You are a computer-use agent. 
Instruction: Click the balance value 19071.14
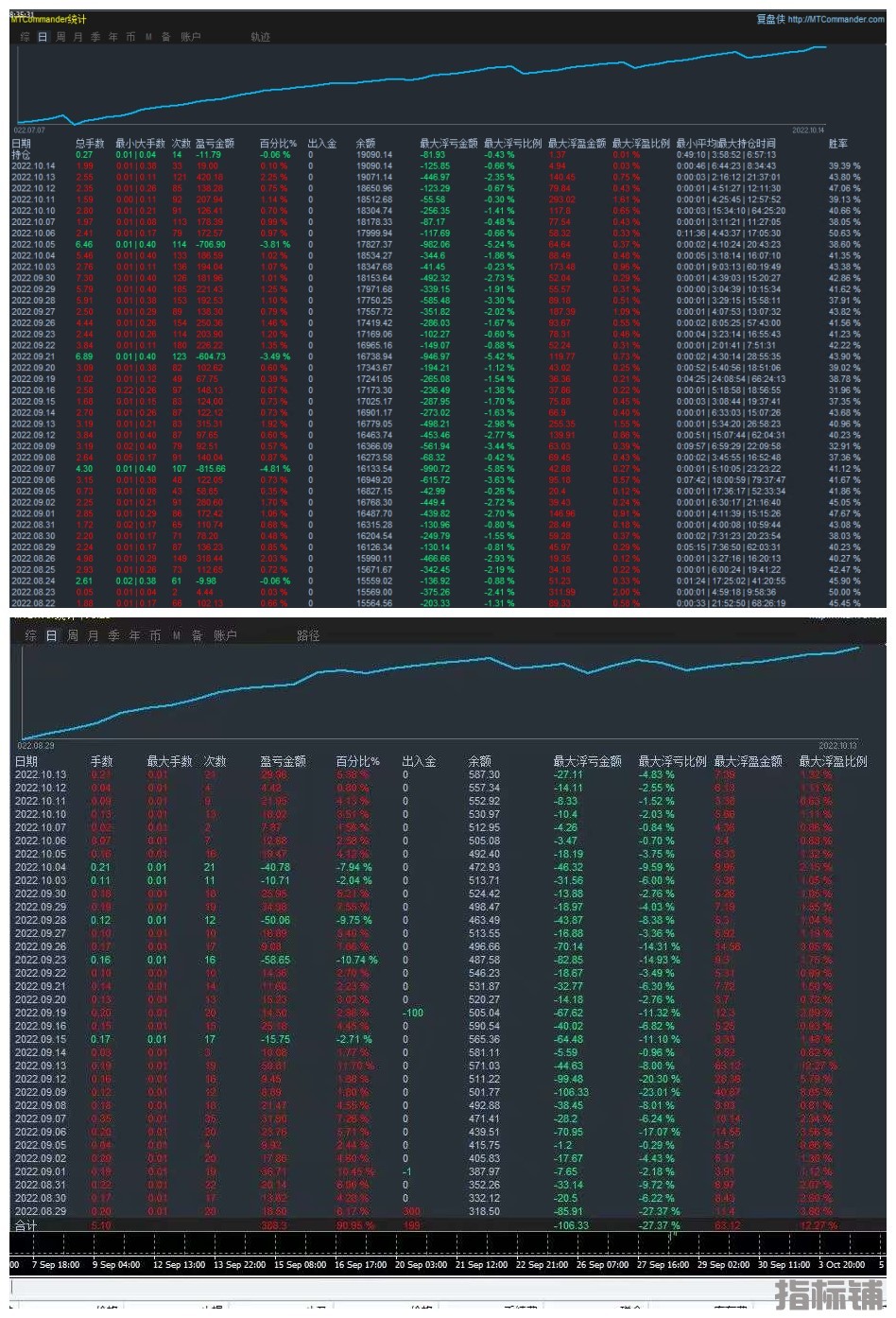(x=374, y=177)
